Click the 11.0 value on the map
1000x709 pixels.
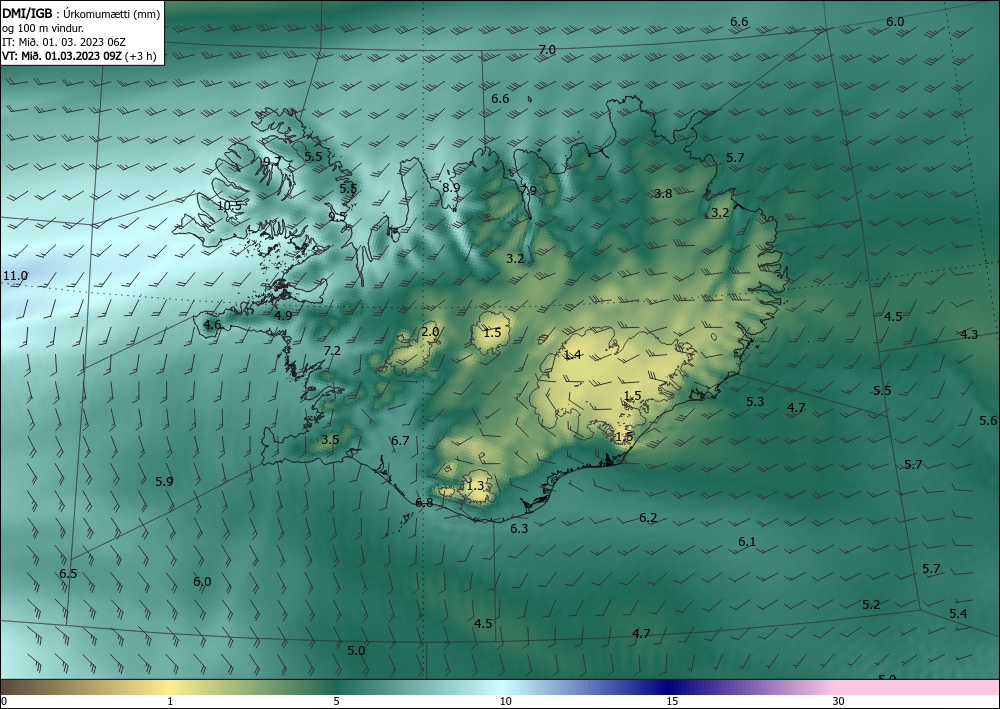pos(15,276)
